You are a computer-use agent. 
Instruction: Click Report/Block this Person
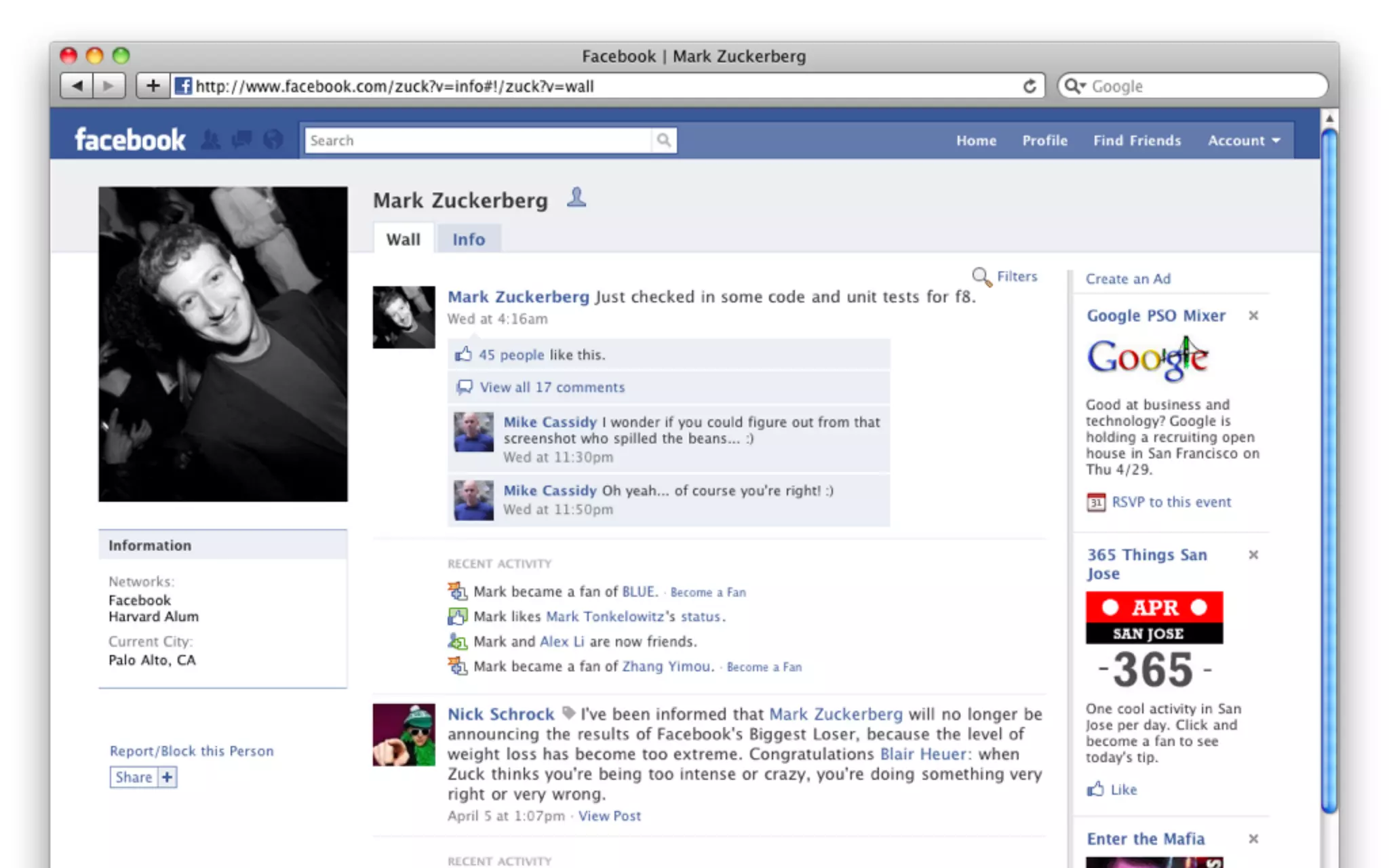click(x=191, y=751)
